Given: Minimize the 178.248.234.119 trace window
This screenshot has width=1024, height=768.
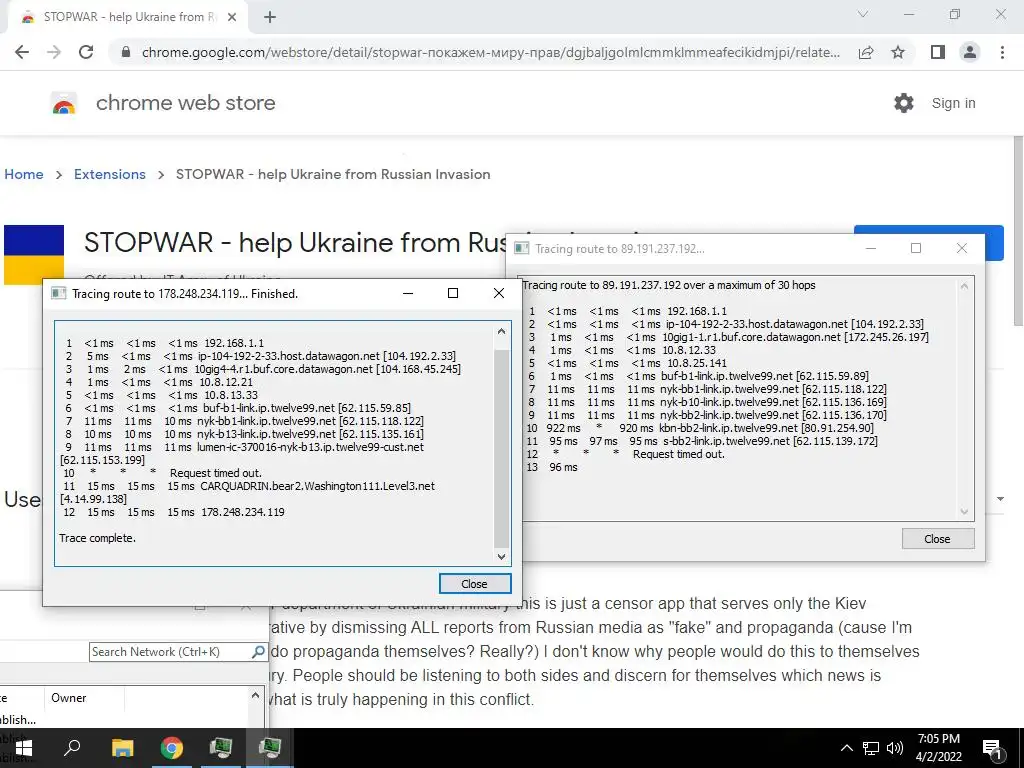Looking at the screenshot, I should 408,293.
